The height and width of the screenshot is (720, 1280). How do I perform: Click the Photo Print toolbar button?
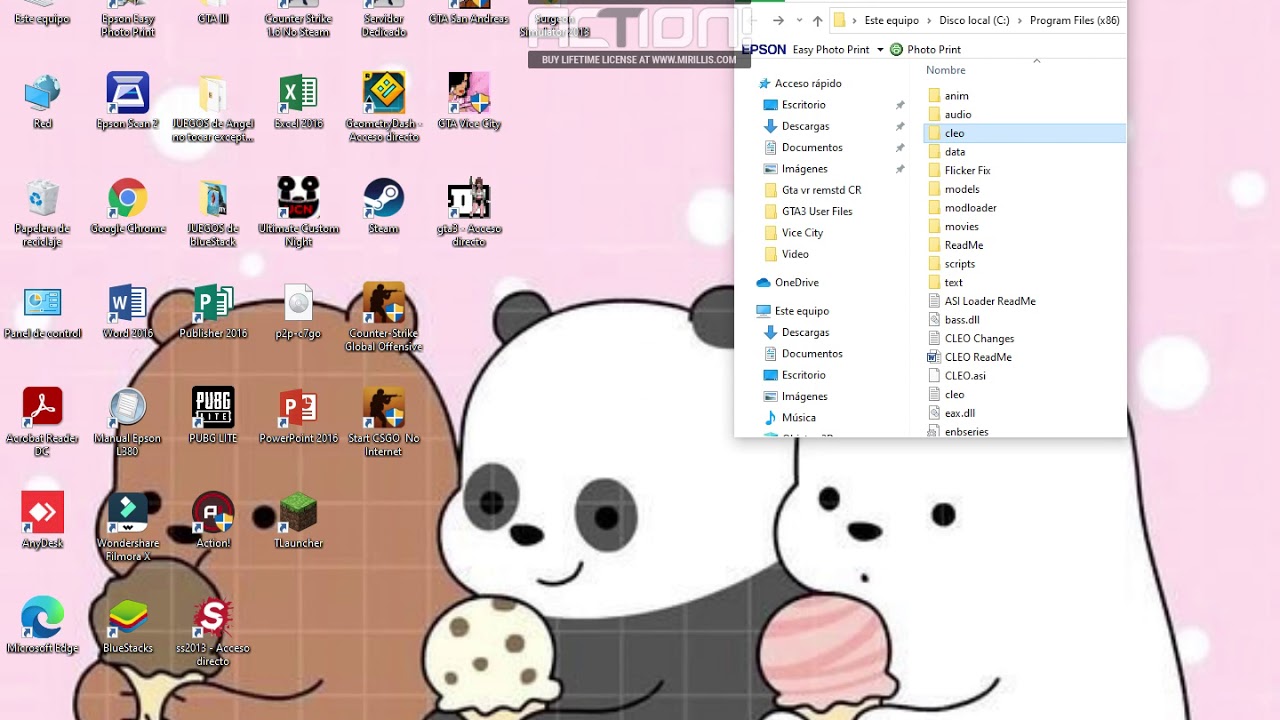pyautogui.click(x=925, y=50)
